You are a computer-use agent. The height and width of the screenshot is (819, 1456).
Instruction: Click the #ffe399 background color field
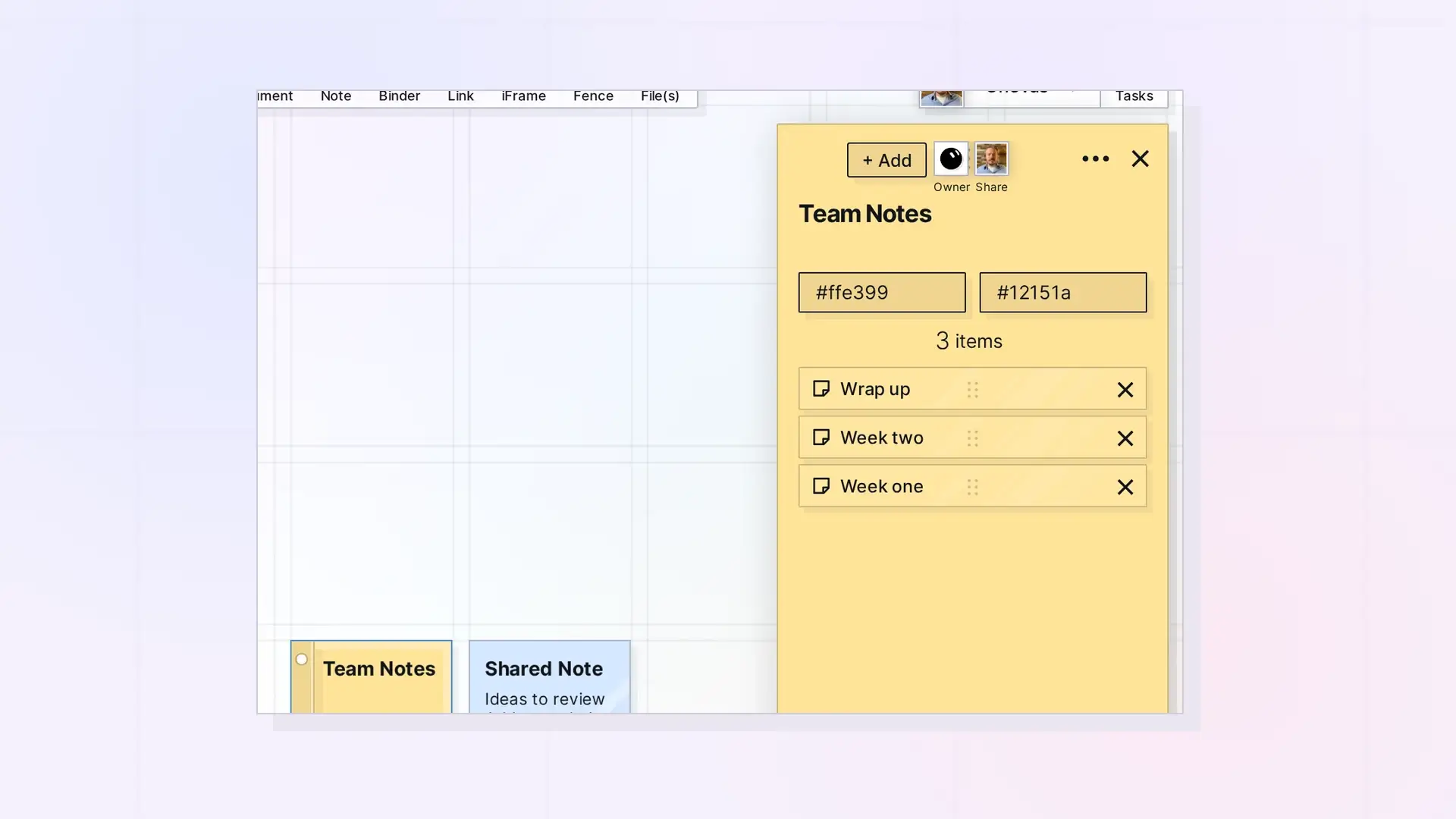[x=882, y=292]
